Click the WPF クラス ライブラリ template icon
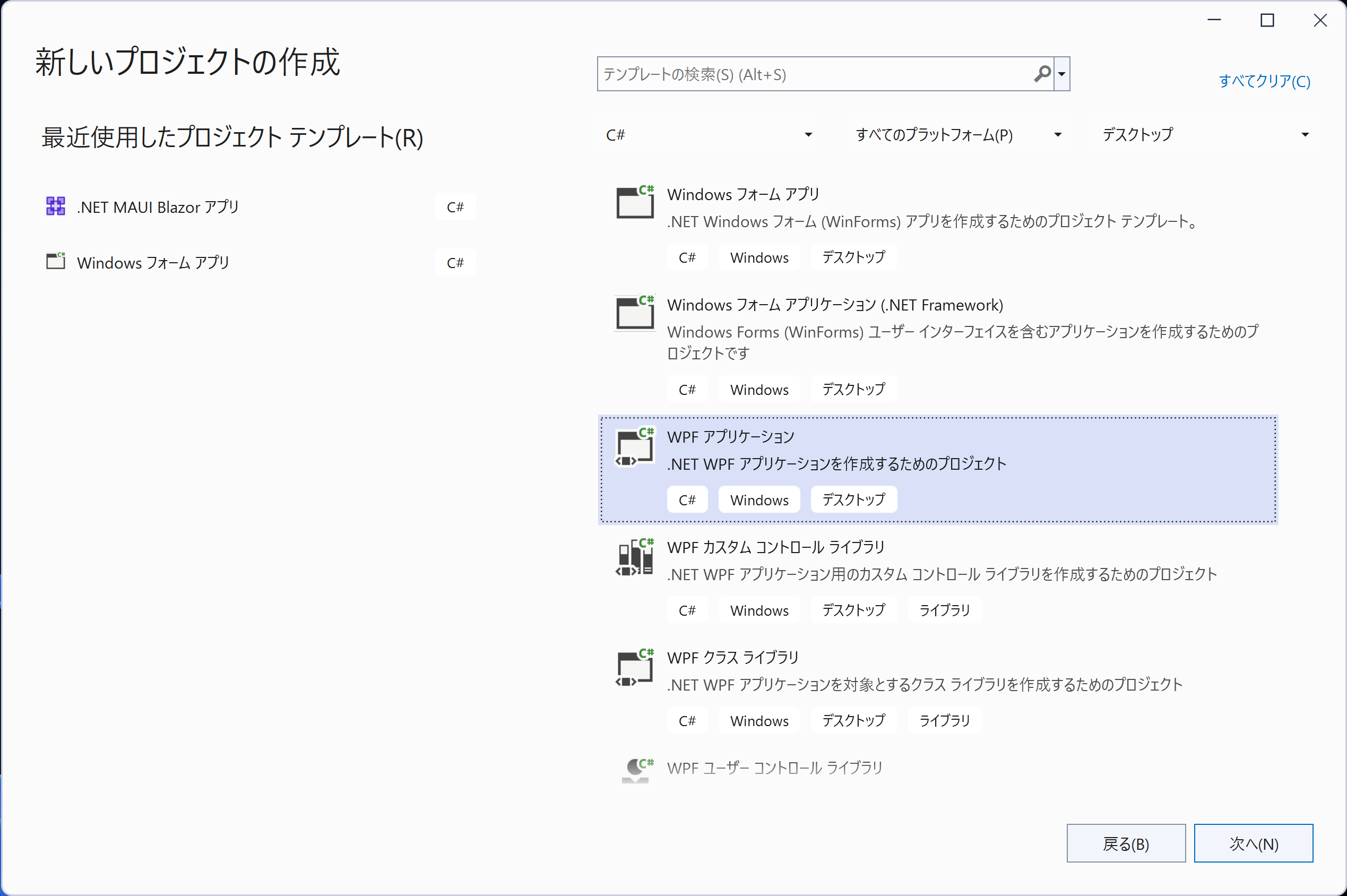Image resolution: width=1347 pixels, height=896 pixels. [635, 667]
